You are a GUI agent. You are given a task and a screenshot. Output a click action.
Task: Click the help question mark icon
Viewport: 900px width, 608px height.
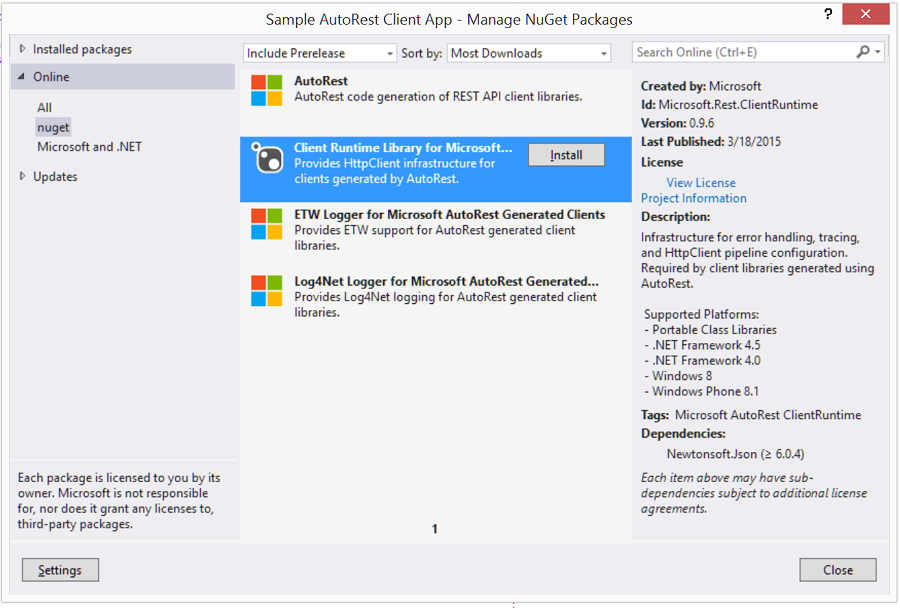828,14
